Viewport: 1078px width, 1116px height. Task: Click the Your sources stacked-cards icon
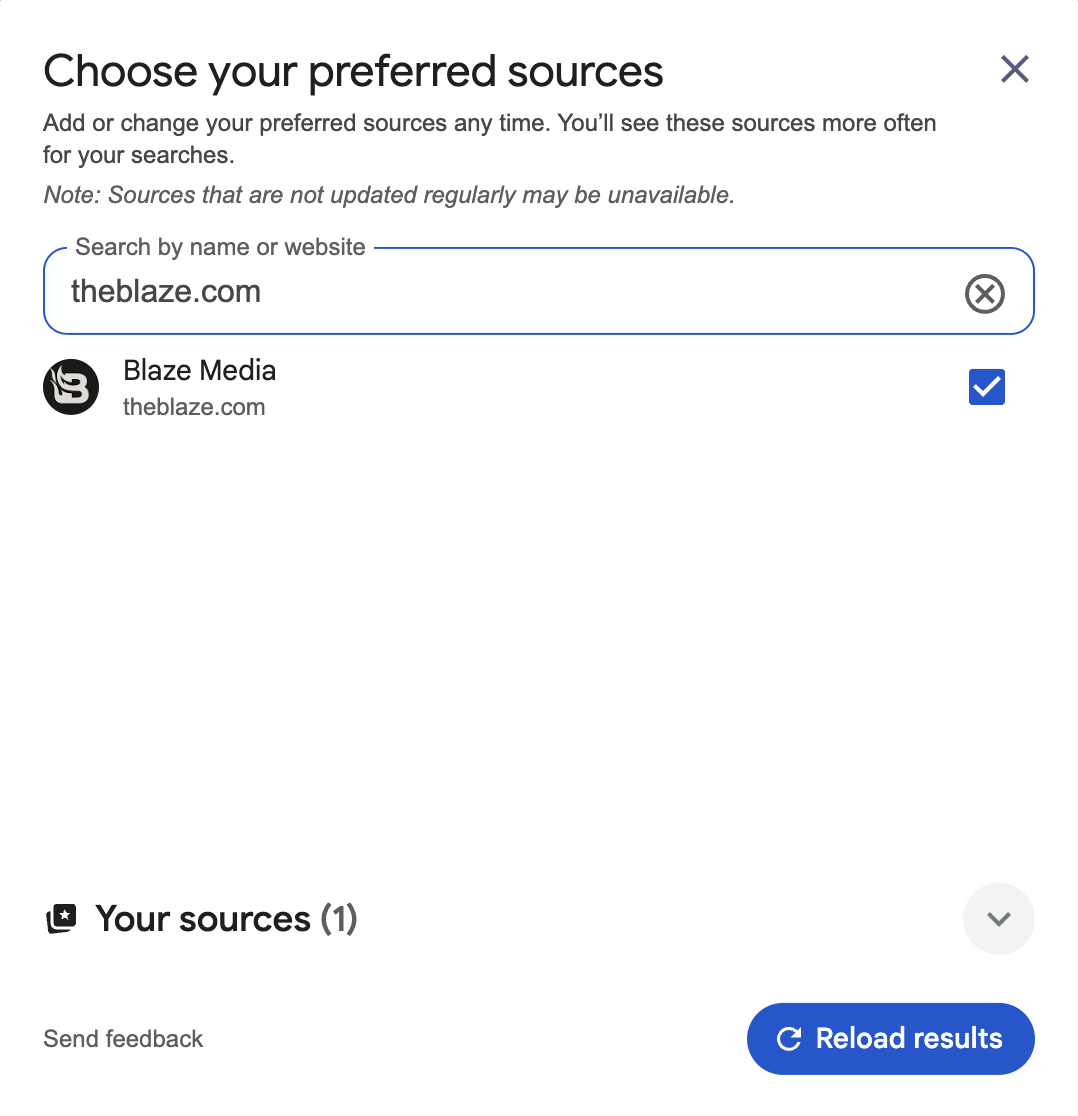click(x=62, y=918)
